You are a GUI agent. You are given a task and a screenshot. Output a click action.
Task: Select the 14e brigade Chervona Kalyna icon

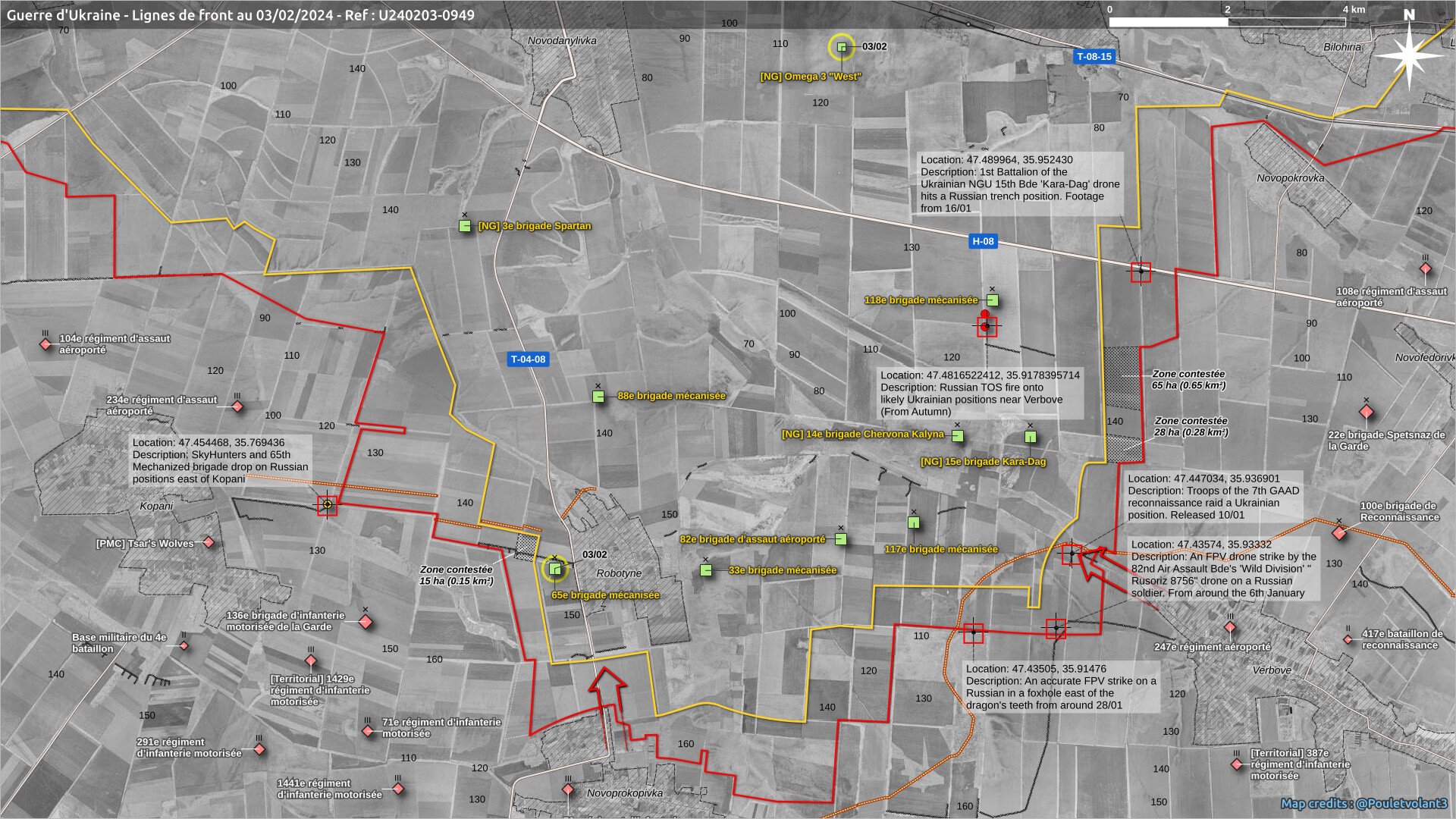(x=957, y=436)
